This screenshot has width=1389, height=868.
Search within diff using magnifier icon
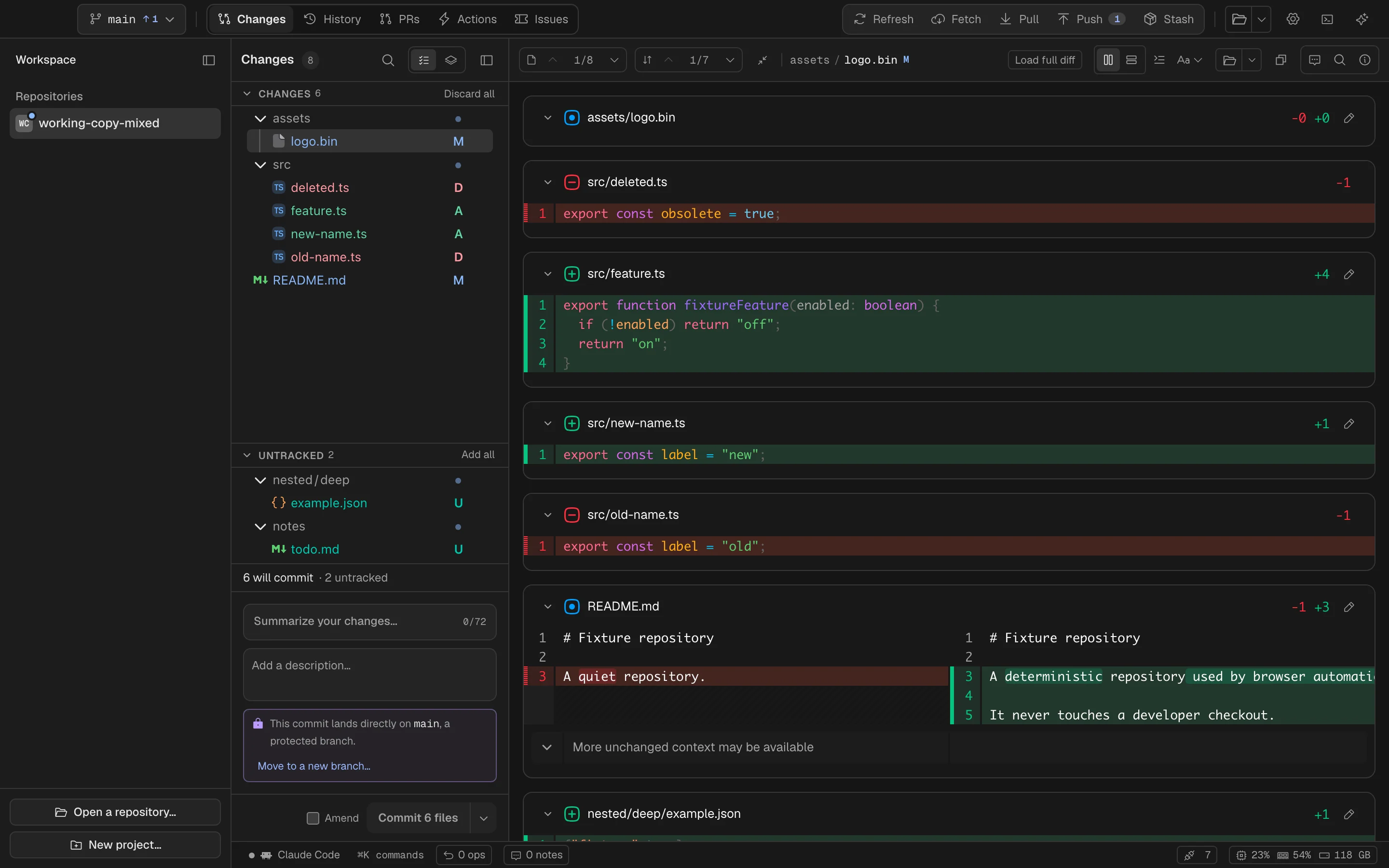pyautogui.click(x=1340, y=60)
